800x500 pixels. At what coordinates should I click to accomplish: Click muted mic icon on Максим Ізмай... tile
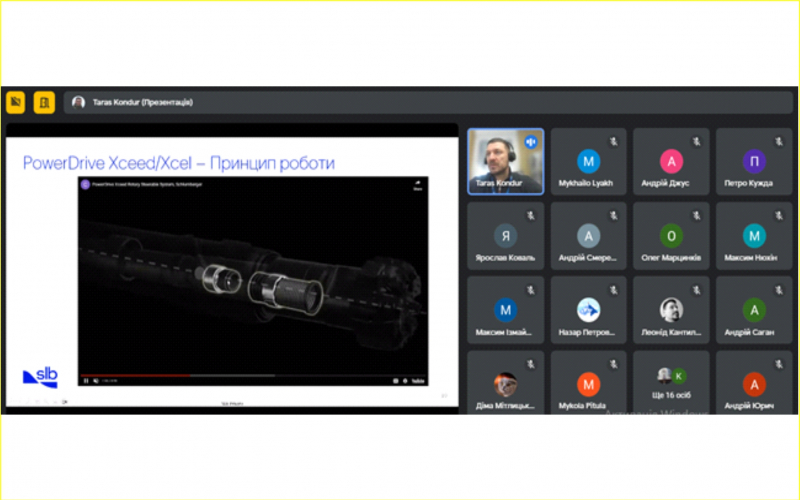click(531, 290)
